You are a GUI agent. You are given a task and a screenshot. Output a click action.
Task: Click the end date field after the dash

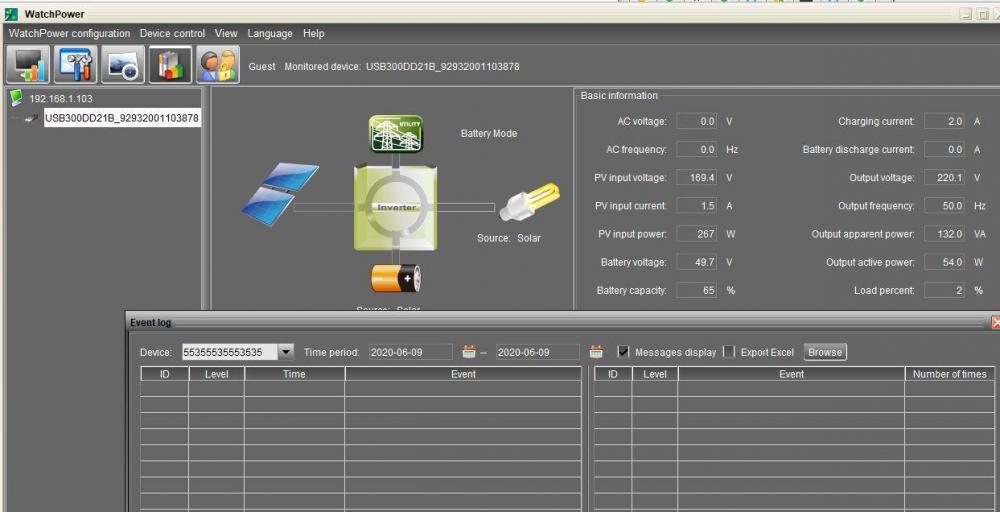pyautogui.click(x=538, y=352)
